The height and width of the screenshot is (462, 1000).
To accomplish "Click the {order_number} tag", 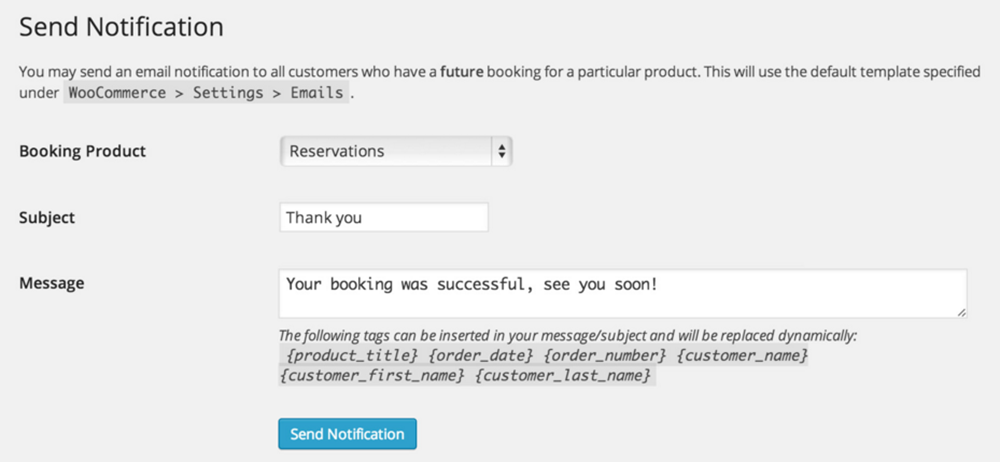I will click(x=605, y=355).
